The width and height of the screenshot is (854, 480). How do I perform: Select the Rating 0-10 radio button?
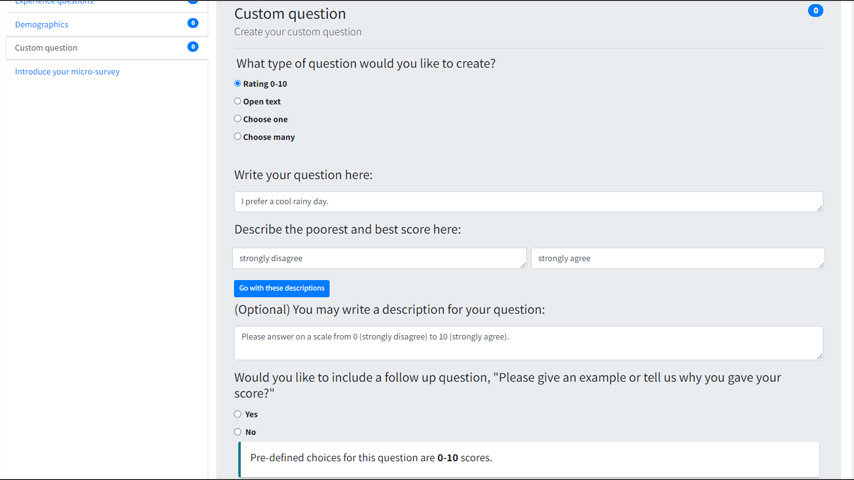coord(237,83)
